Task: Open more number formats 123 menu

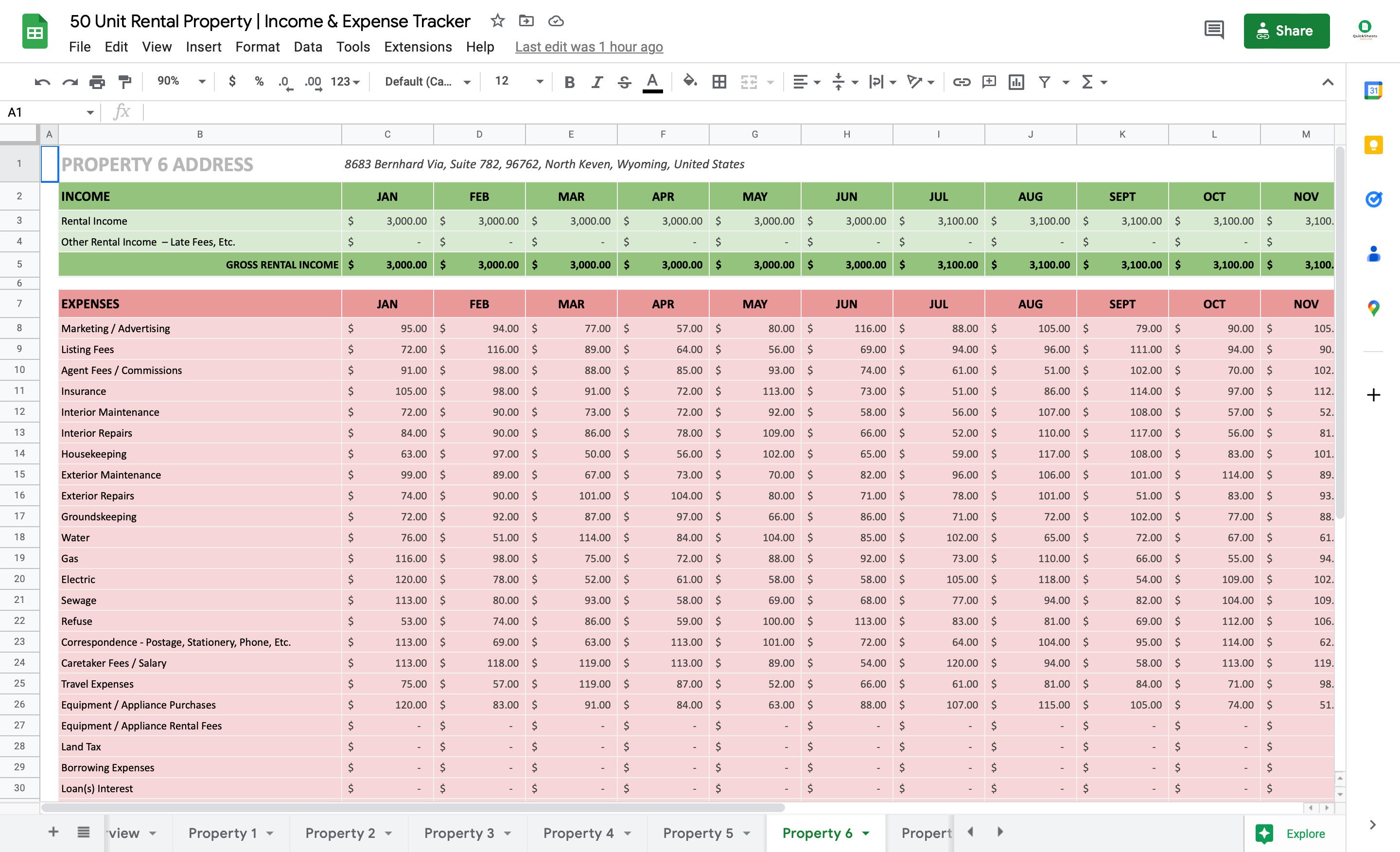Action: pyautogui.click(x=345, y=82)
